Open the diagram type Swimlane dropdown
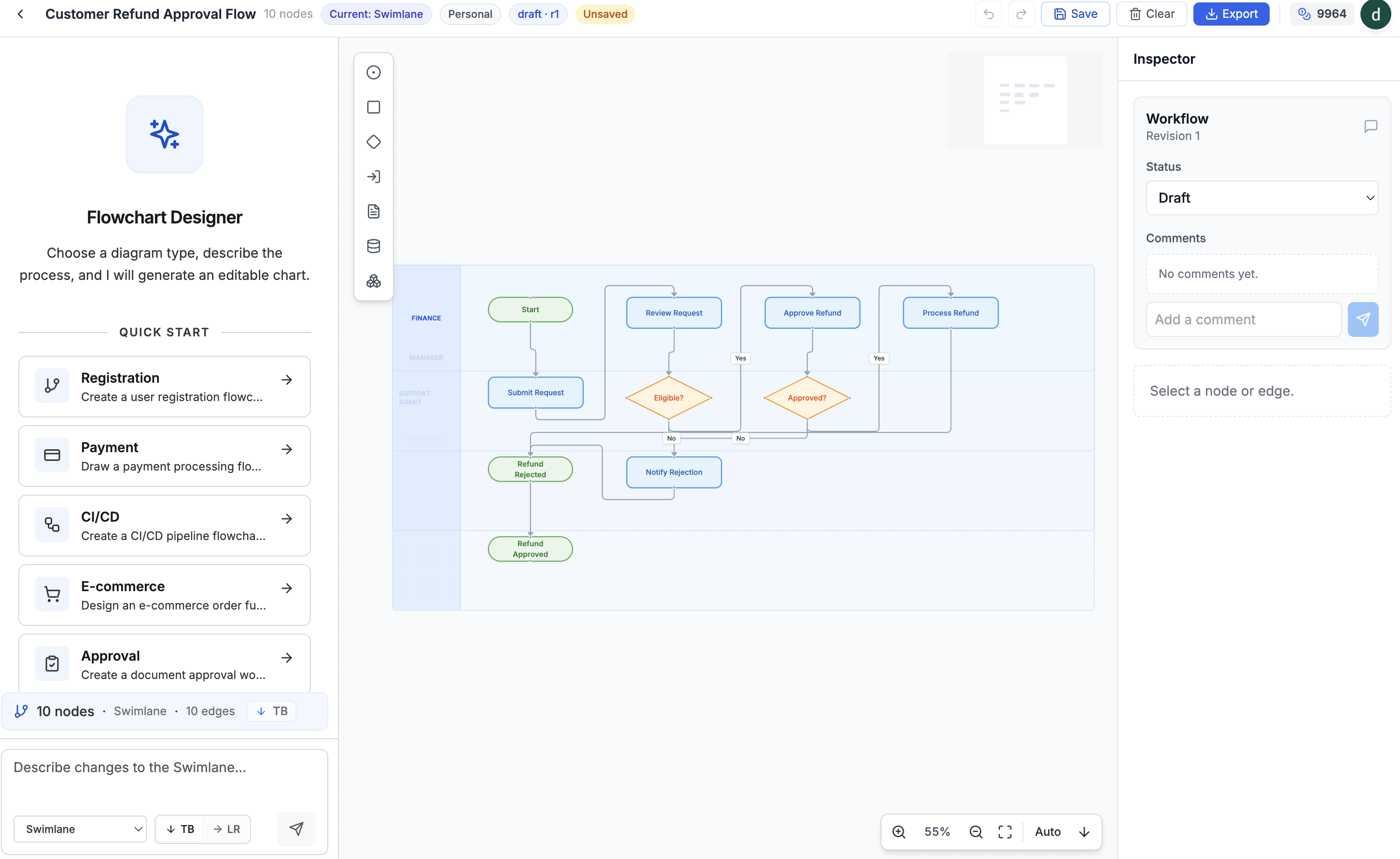Viewport: 1400px width, 859px height. point(80,829)
